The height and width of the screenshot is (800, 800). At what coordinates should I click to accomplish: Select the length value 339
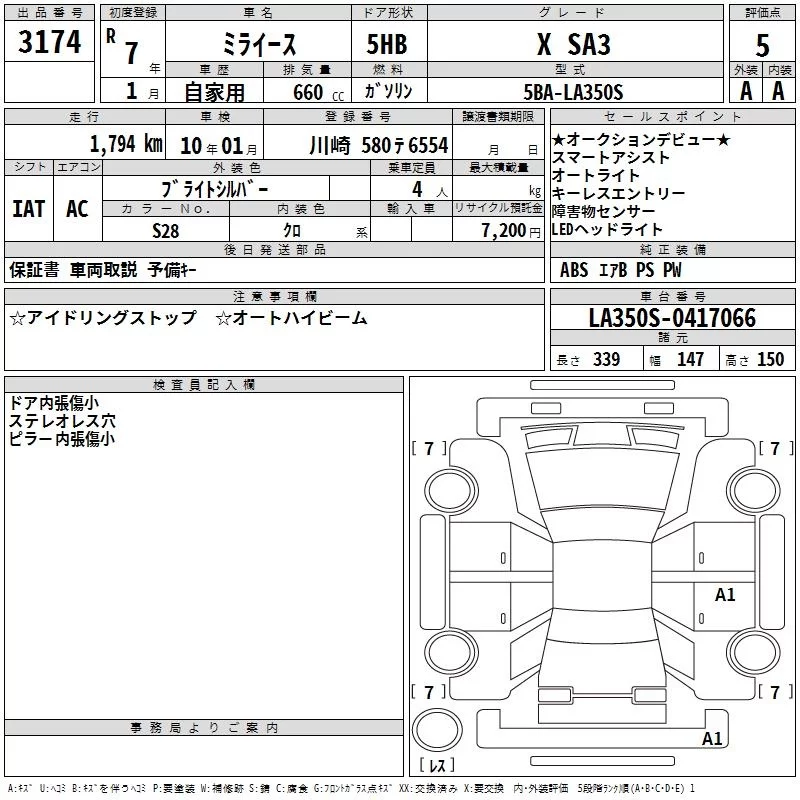[x=606, y=360]
